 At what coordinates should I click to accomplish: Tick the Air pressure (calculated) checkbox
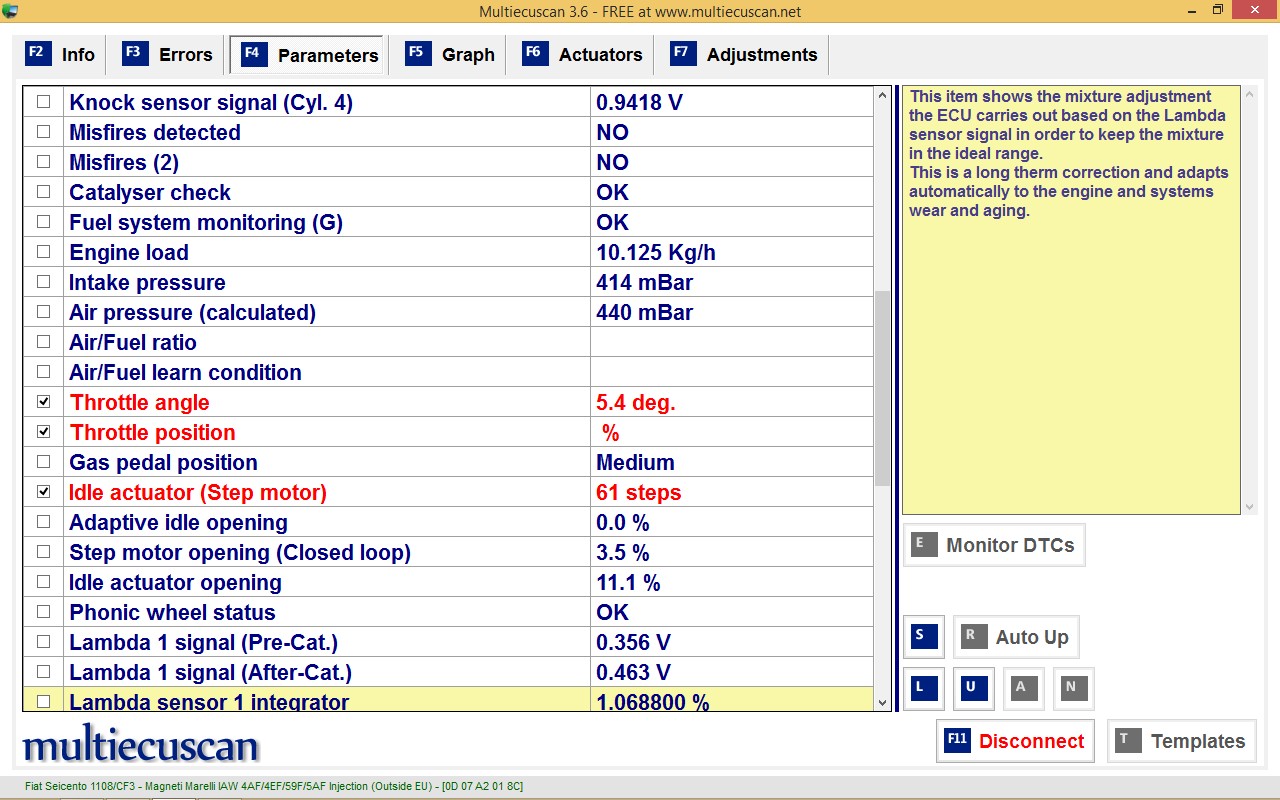point(43,312)
